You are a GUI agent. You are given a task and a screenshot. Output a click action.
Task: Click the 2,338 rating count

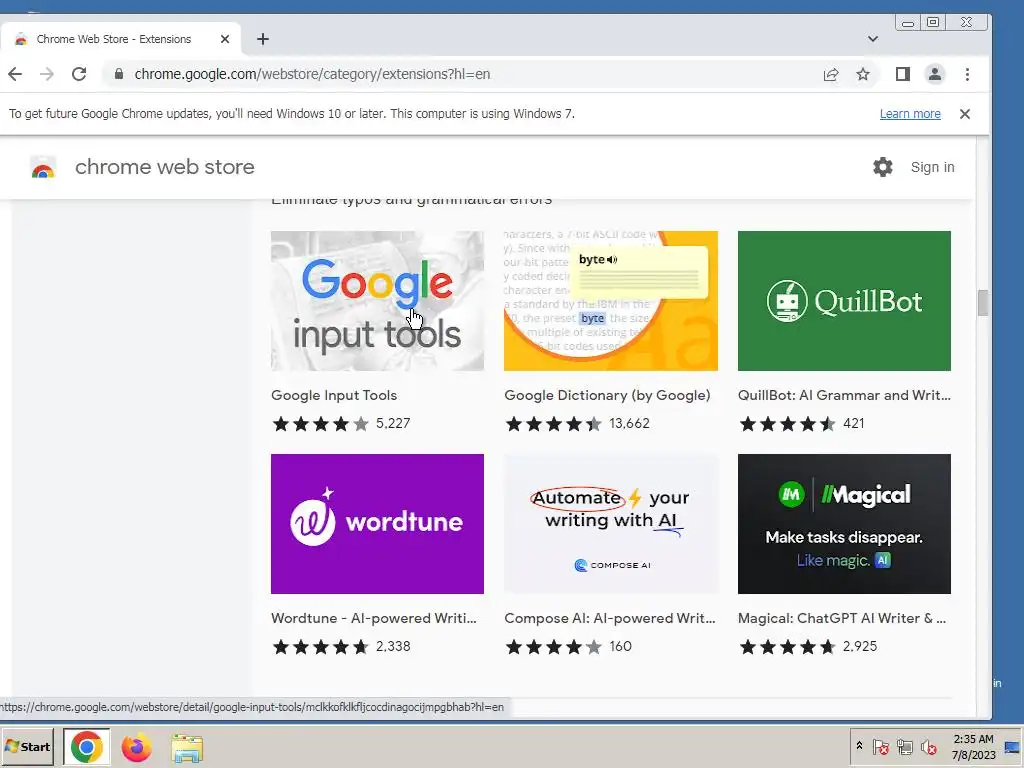[393, 647]
